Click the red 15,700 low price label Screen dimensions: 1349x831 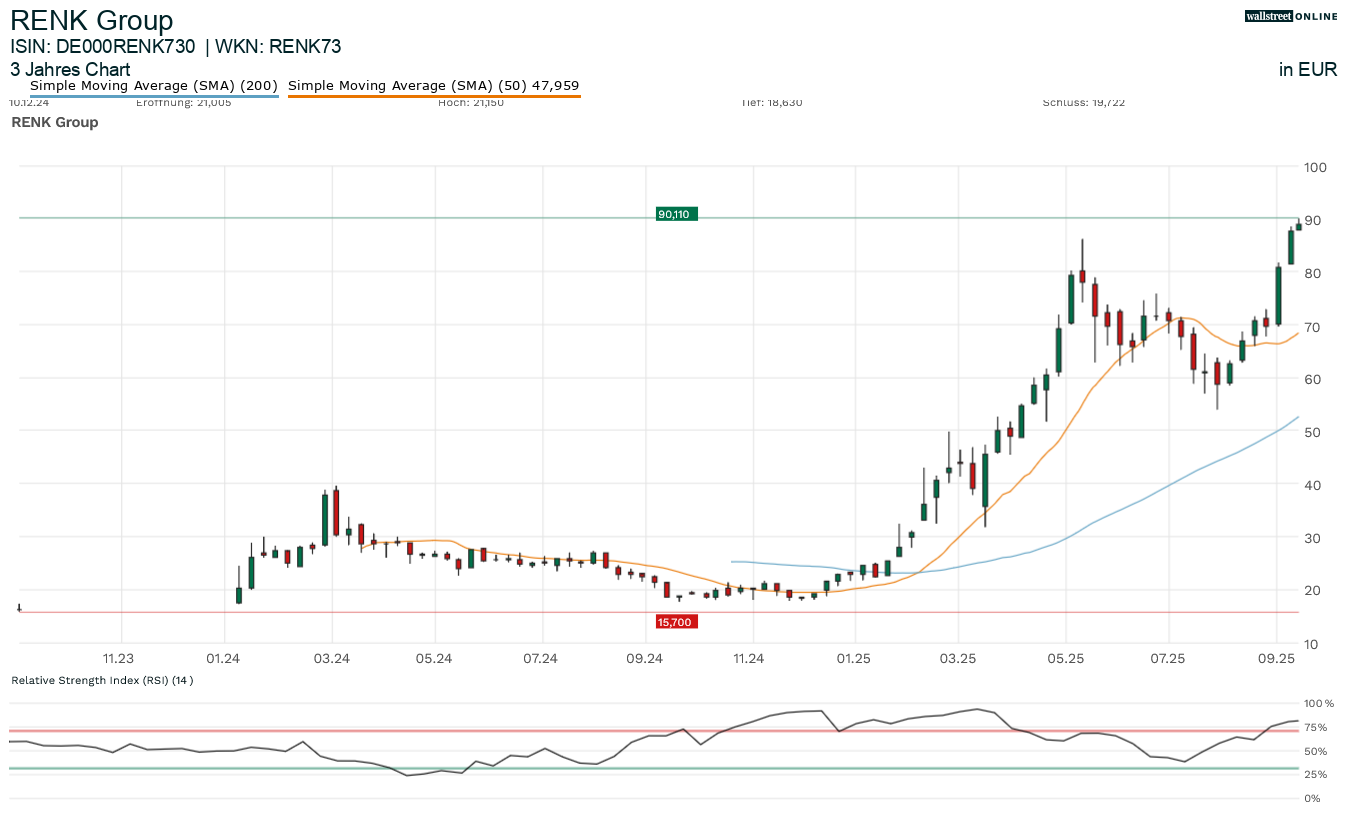[675, 622]
